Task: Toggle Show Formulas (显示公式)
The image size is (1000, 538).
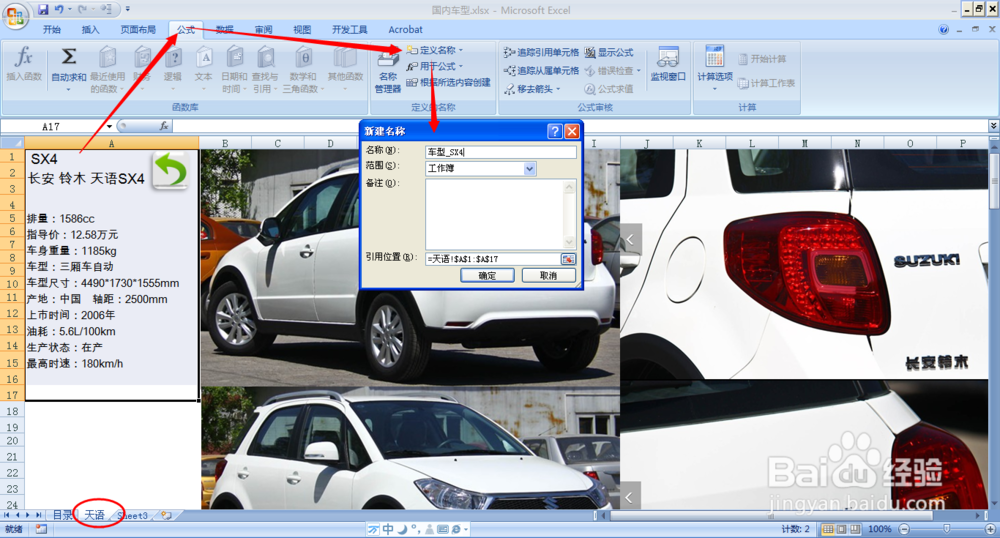Action: click(x=609, y=52)
